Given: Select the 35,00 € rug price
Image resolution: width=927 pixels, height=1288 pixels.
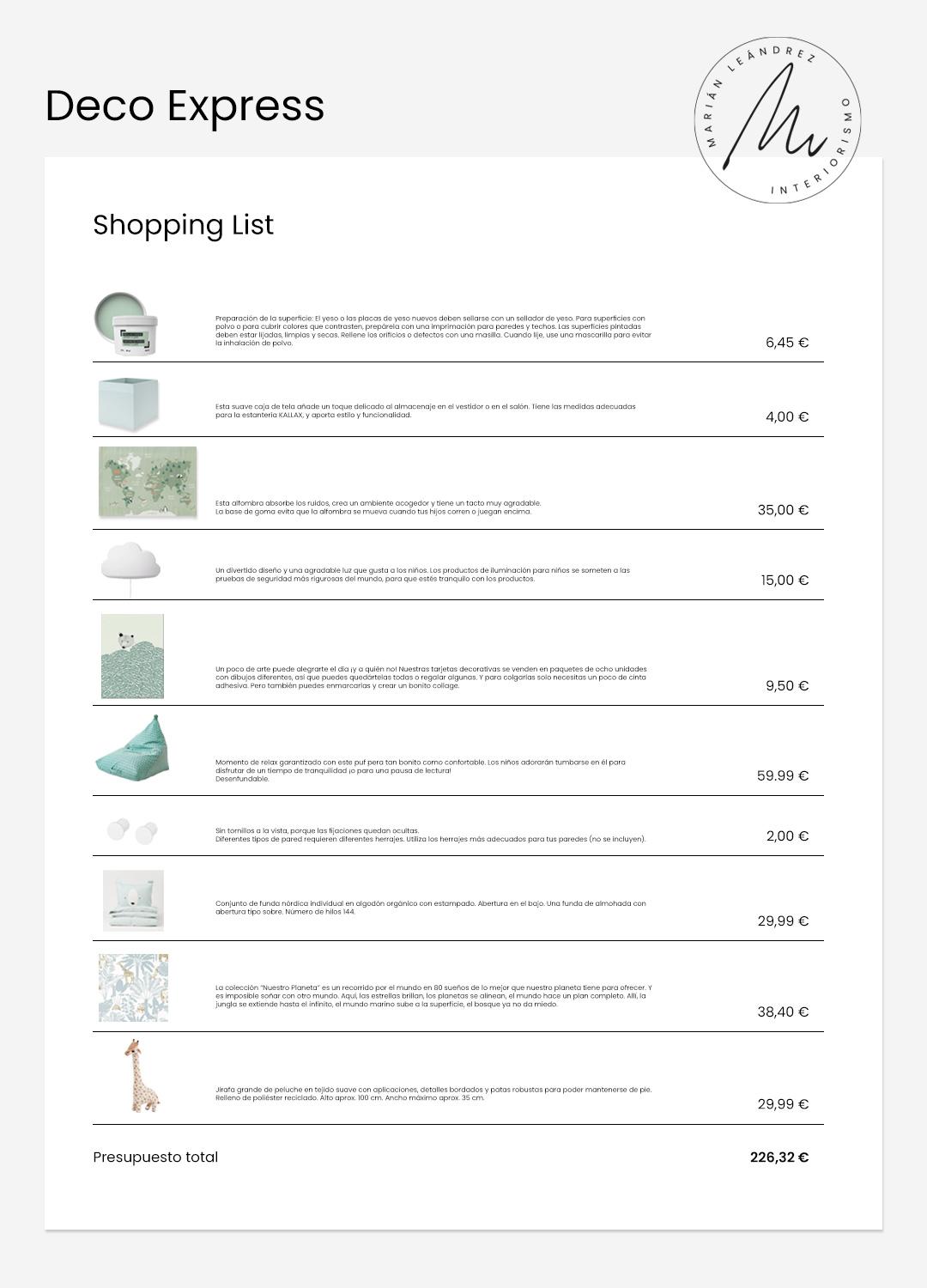Looking at the screenshot, I should pos(783,510).
